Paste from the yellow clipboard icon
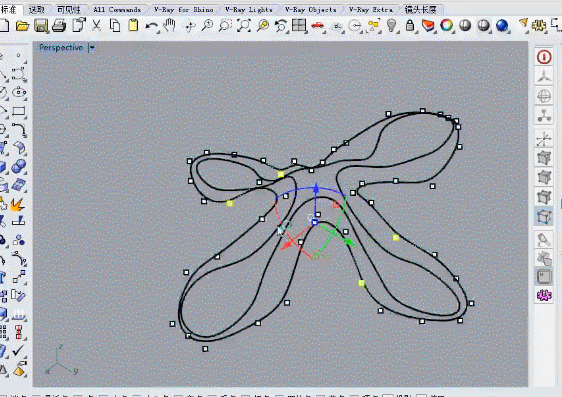 click(x=133, y=25)
